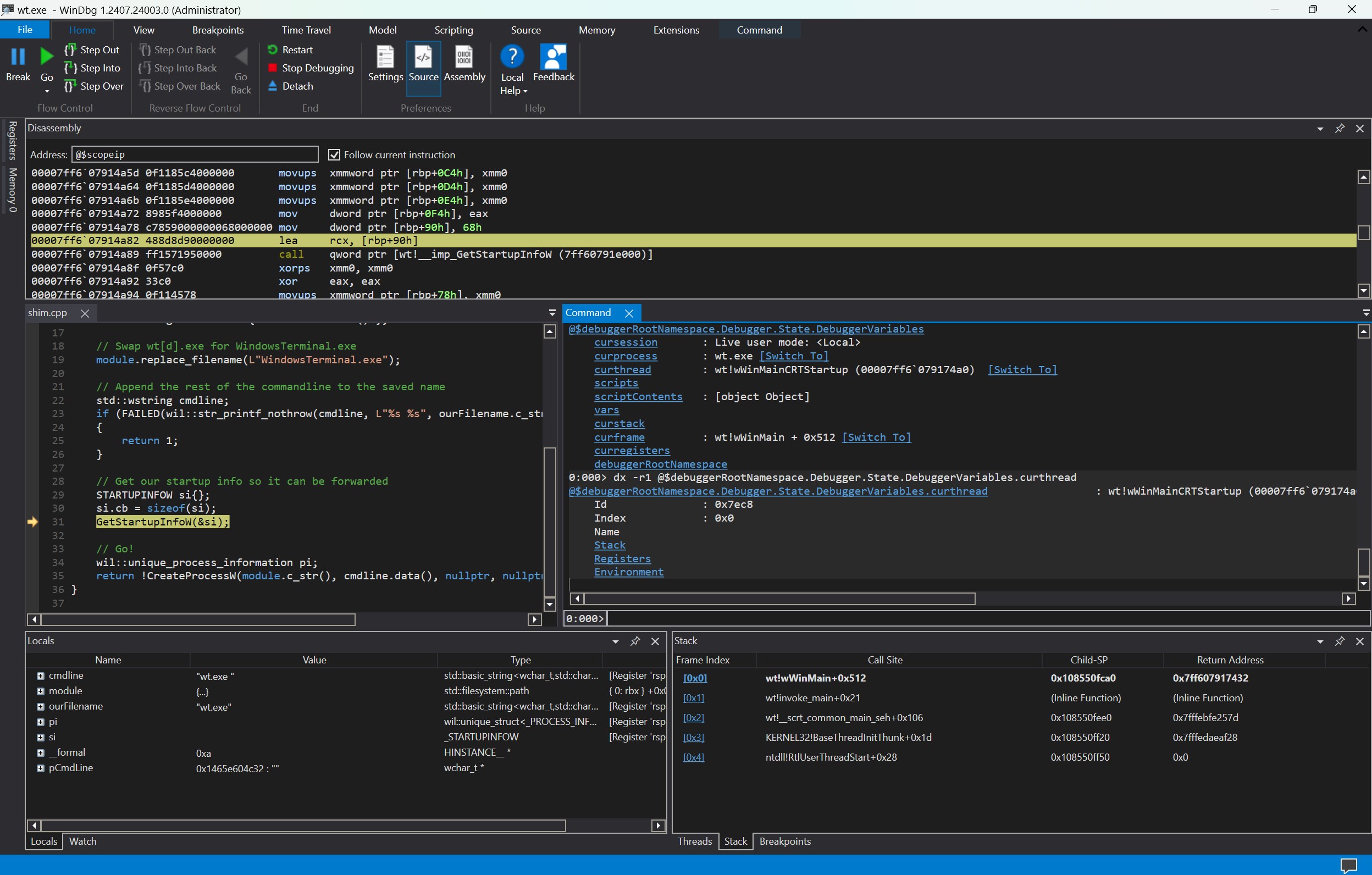Click the Break icon to pause execution
This screenshot has height=875, width=1372.
click(18, 63)
